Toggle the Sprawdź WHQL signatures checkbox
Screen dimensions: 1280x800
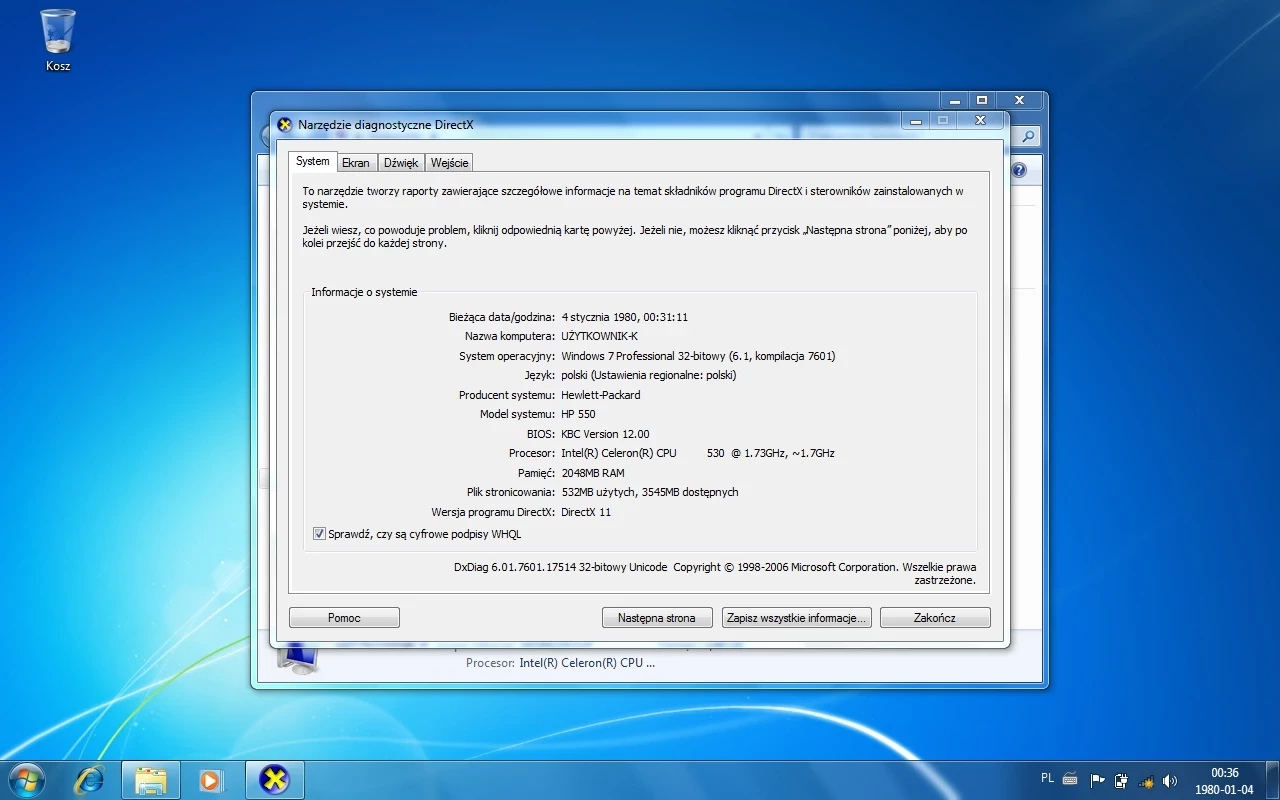point(319,533)
